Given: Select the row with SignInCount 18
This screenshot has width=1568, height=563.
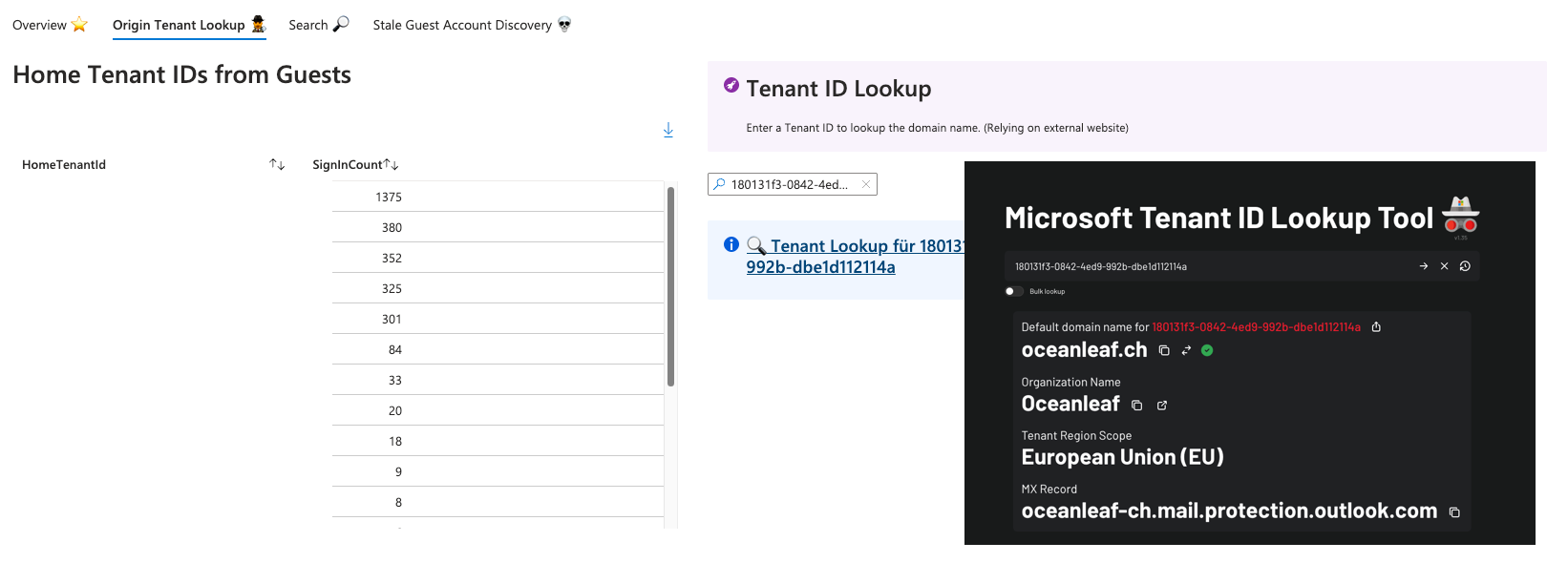Looking at the screenshot, I should pyautogui.click(x=498, y=441).
